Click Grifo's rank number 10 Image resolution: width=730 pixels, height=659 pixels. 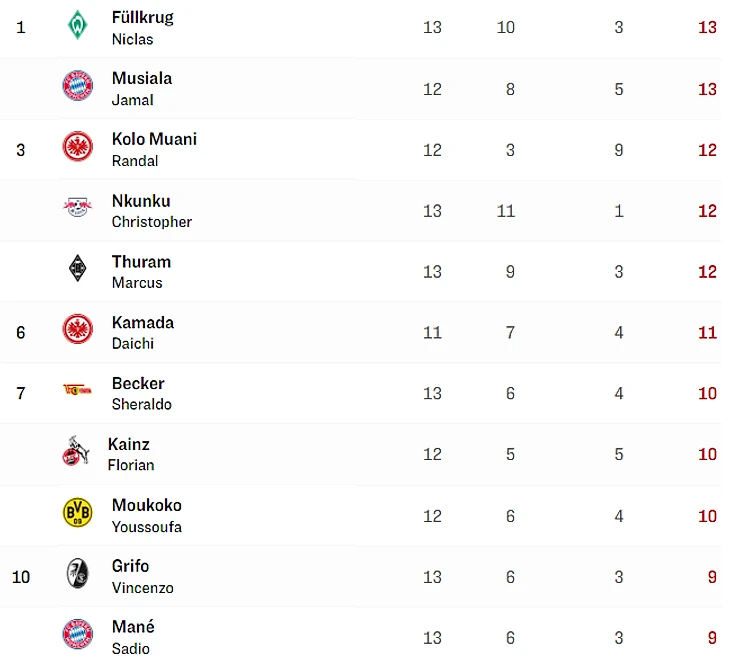[x=21, y=577]
